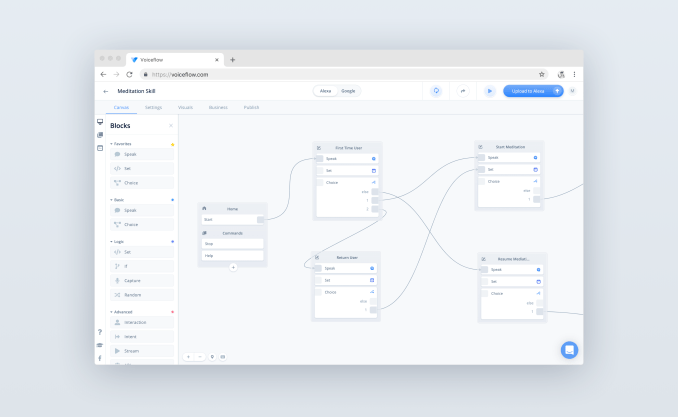Select the Random block
This screenshot has height=417, width=678.
pos(142,295)
